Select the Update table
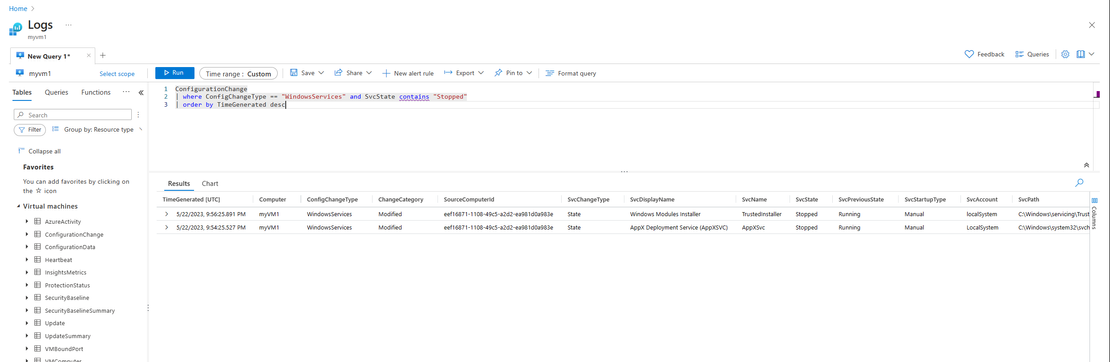This screenshot has height=362, width=1110. (55, 323)
